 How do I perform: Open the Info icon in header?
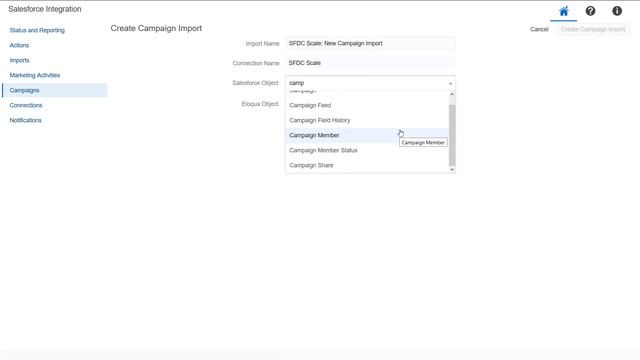point(617,11)
